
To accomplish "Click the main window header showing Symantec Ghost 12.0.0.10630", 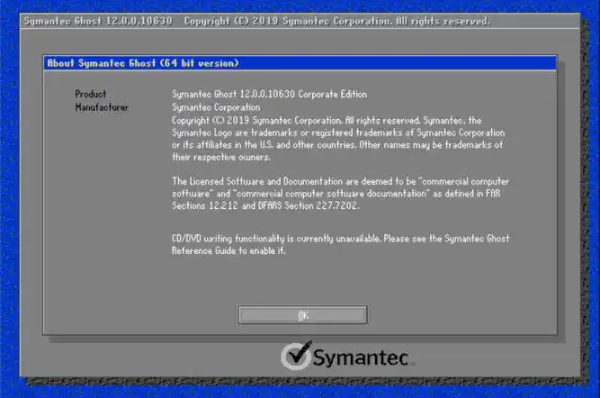I will tap(300, 21).
